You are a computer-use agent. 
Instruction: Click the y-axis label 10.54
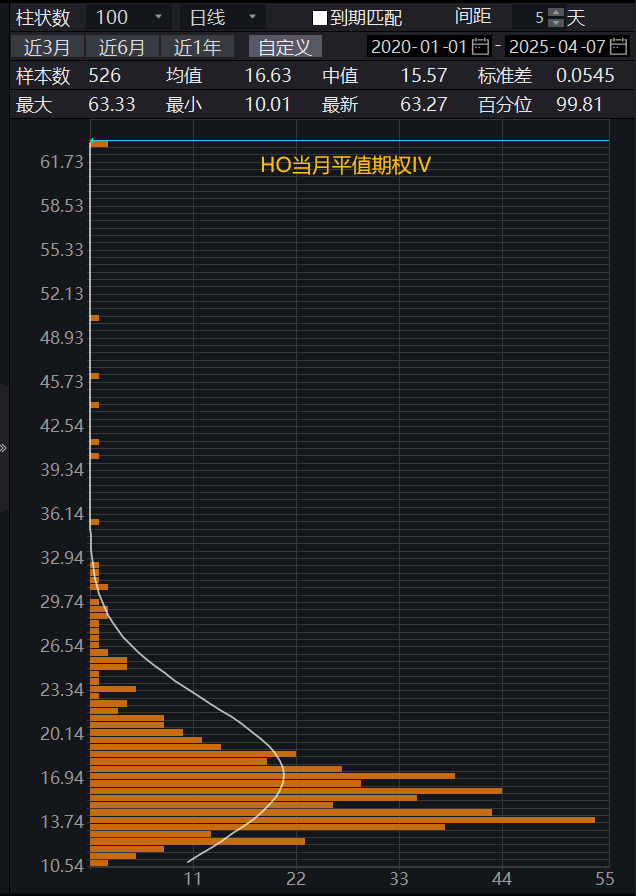tap(62, 866)
